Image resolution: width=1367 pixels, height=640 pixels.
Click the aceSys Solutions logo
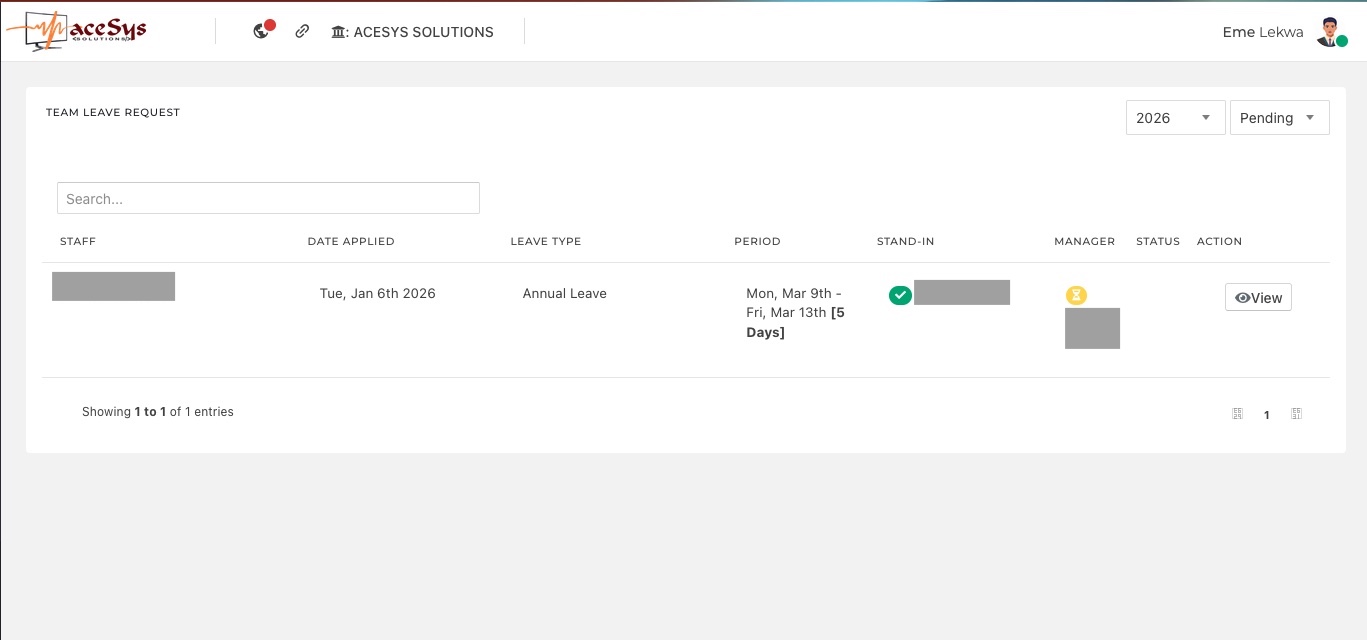point(77,31)
